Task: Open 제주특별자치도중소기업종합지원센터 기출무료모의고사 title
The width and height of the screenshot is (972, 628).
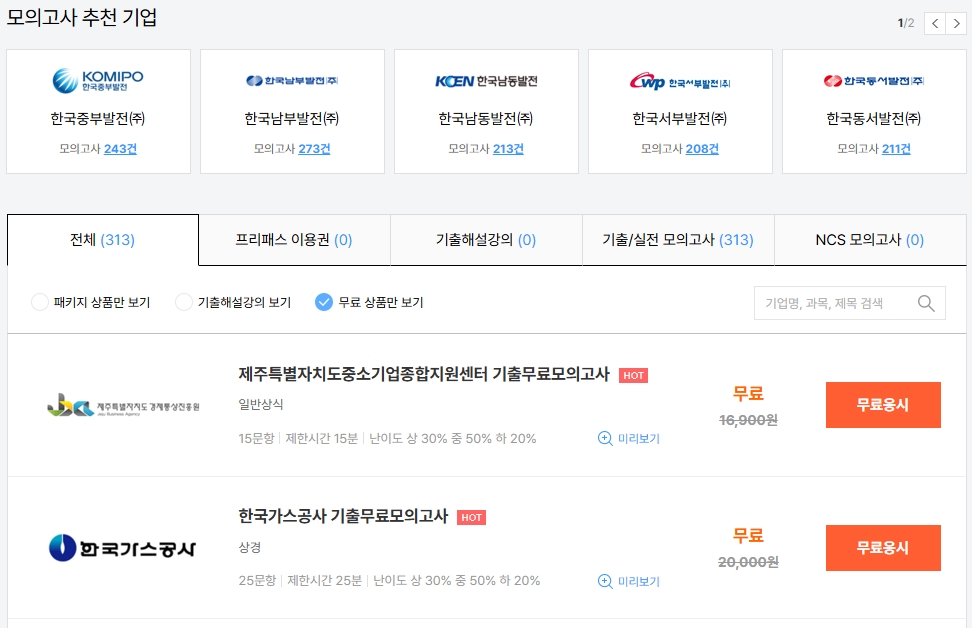Action: [424, 374]
